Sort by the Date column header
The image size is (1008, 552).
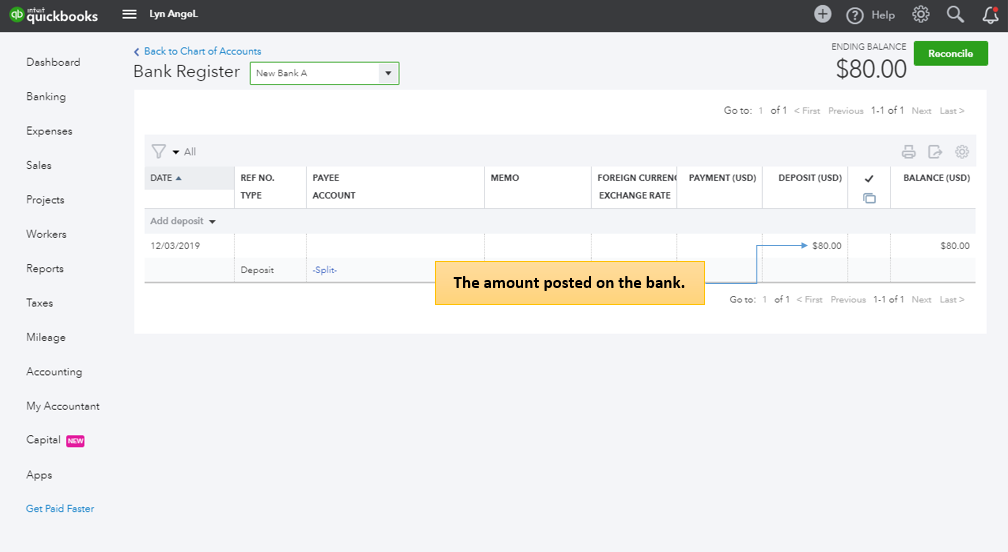pyautogui.click(x=166, y=178)
